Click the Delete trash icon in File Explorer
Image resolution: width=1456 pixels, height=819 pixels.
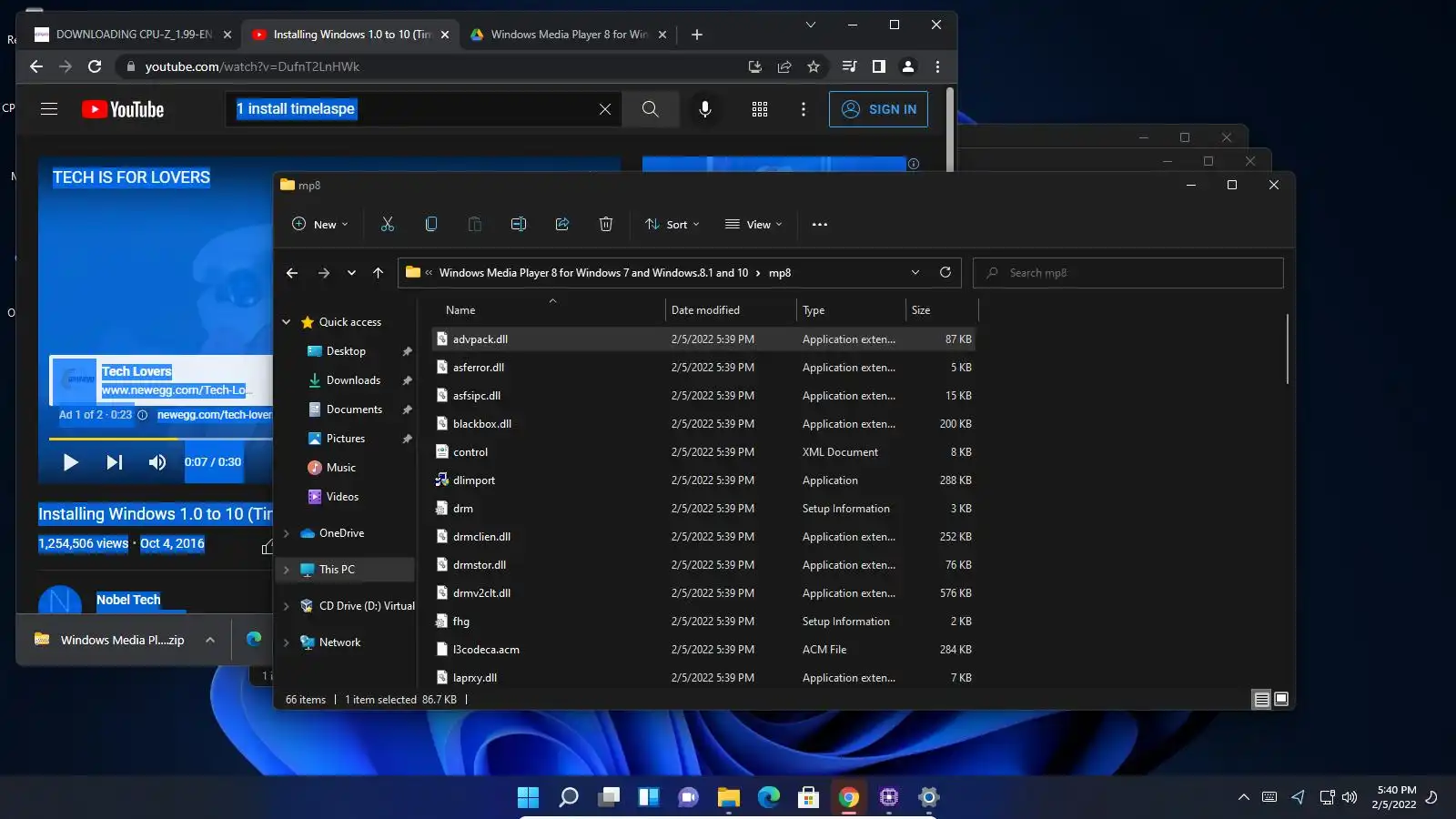coord(606,224)
